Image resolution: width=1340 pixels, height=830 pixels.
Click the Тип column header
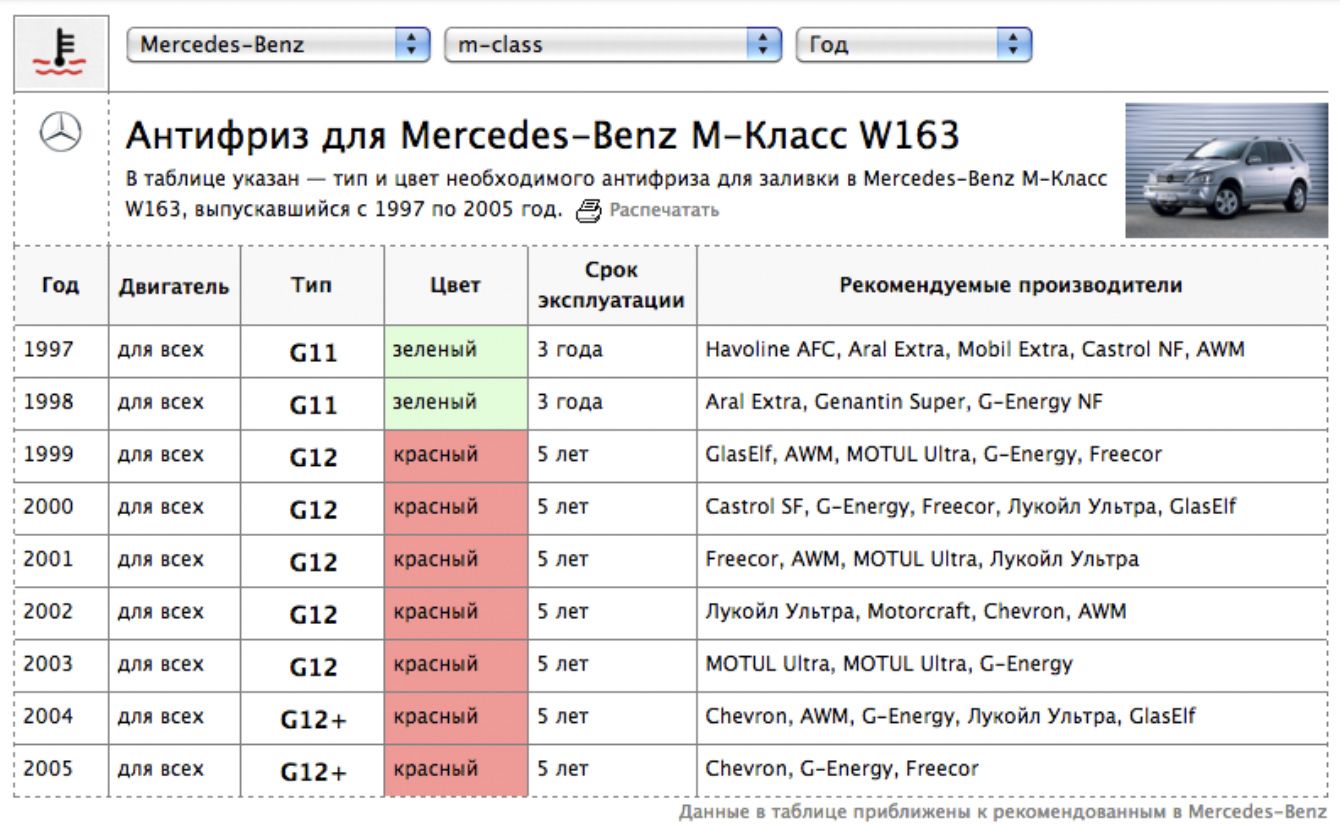pos(312,285)
